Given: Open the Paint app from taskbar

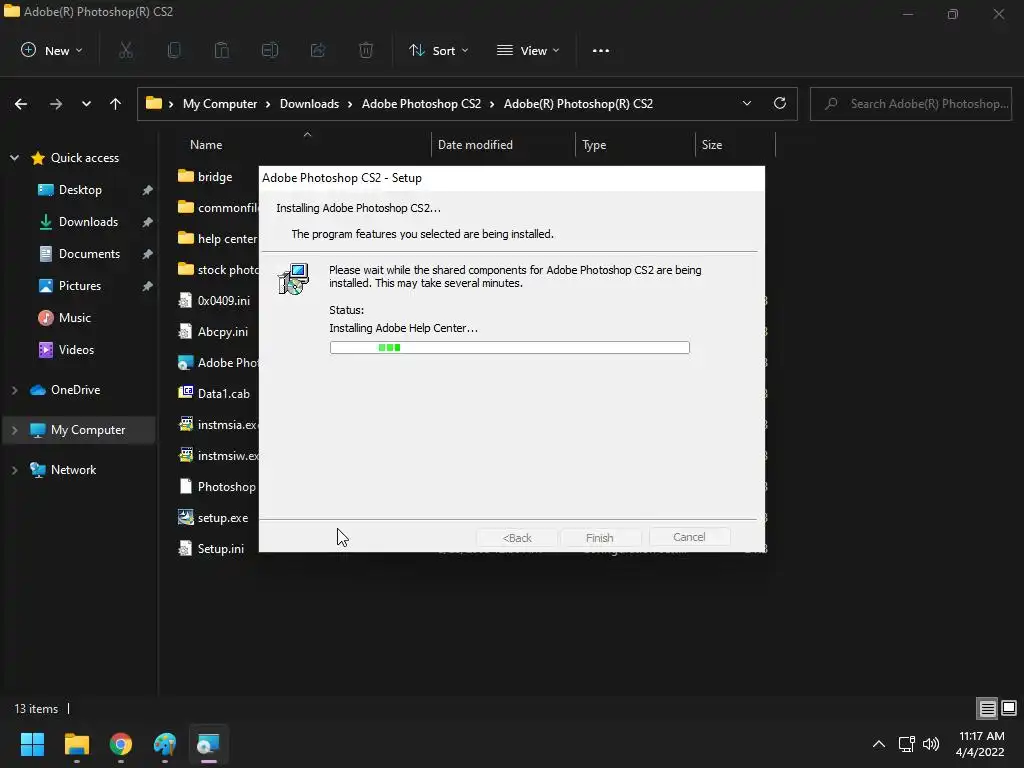Looking at the screenshot, I should [x=165, y=744].
